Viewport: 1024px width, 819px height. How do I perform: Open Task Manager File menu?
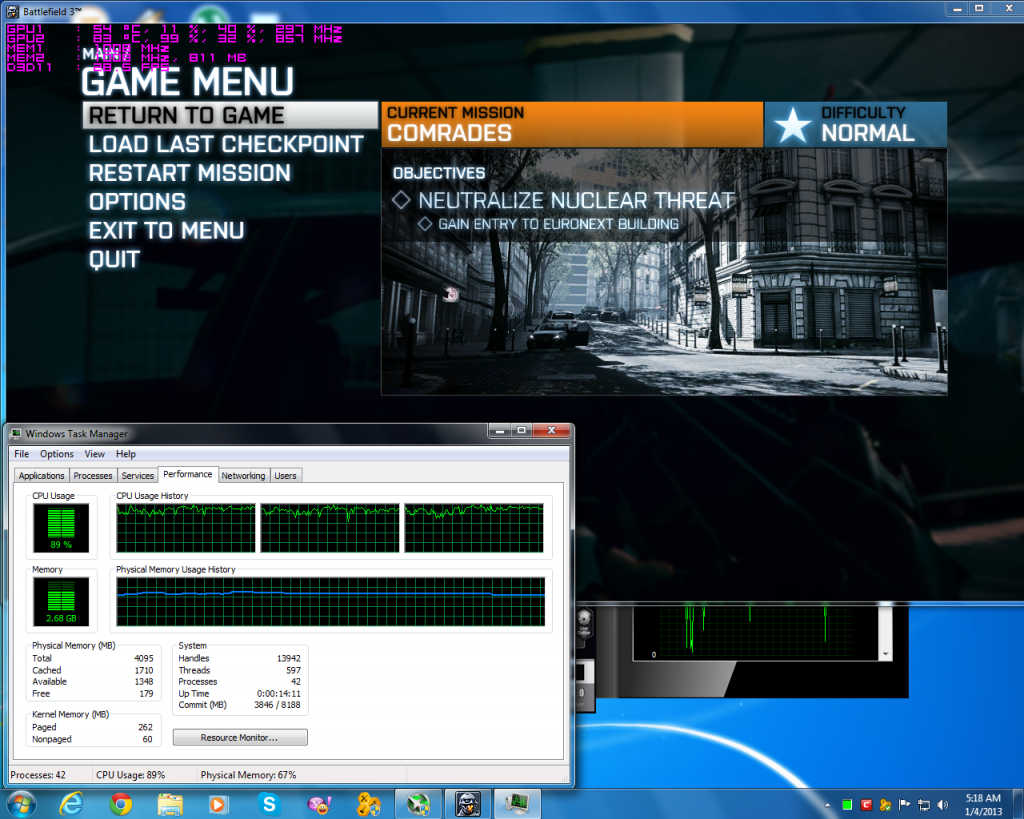pos(22,454)
